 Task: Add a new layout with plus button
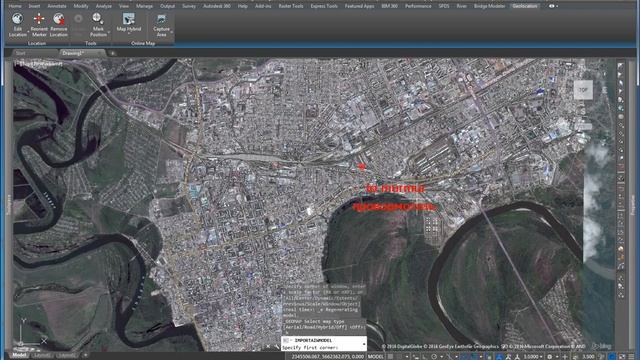pyautogui.click(x=85, y=356)
